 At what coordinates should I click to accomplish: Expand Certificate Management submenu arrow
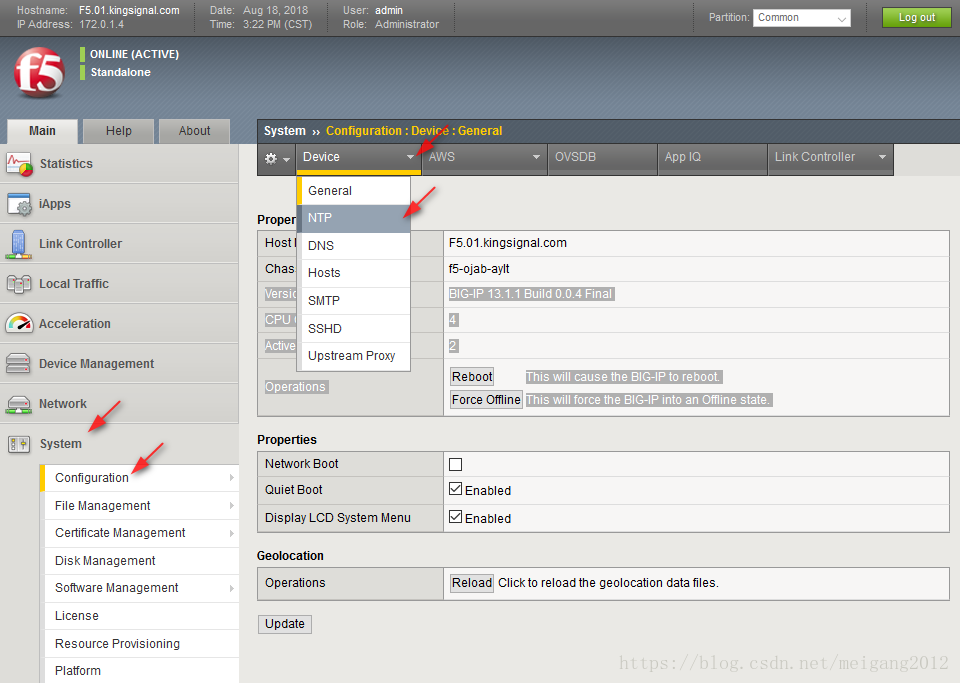(232, 533)
